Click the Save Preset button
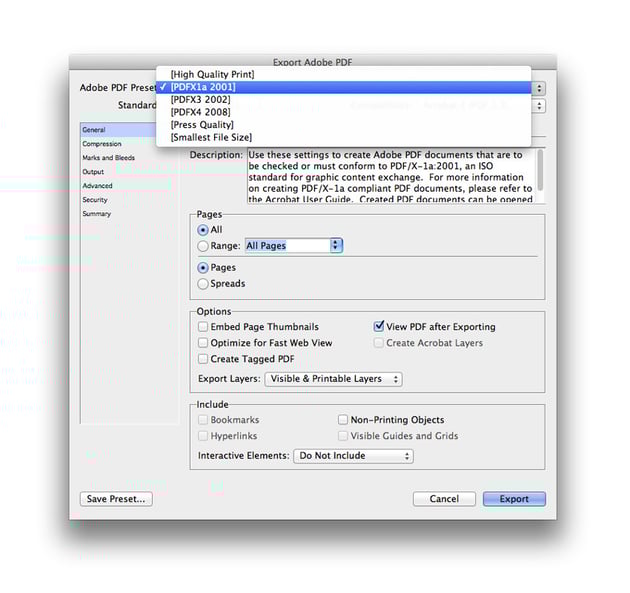The image size is (630, 593). (x=116, y=499)
